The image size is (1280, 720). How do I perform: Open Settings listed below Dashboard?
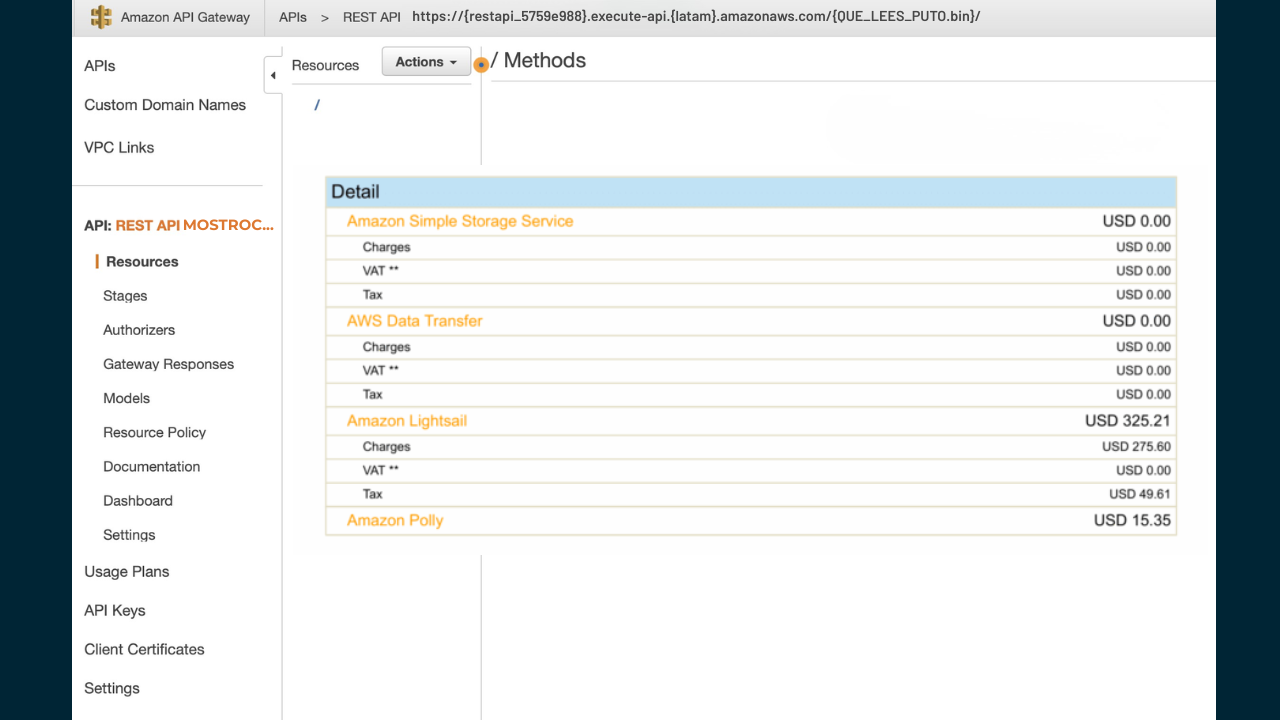click(x=130, y=535)
